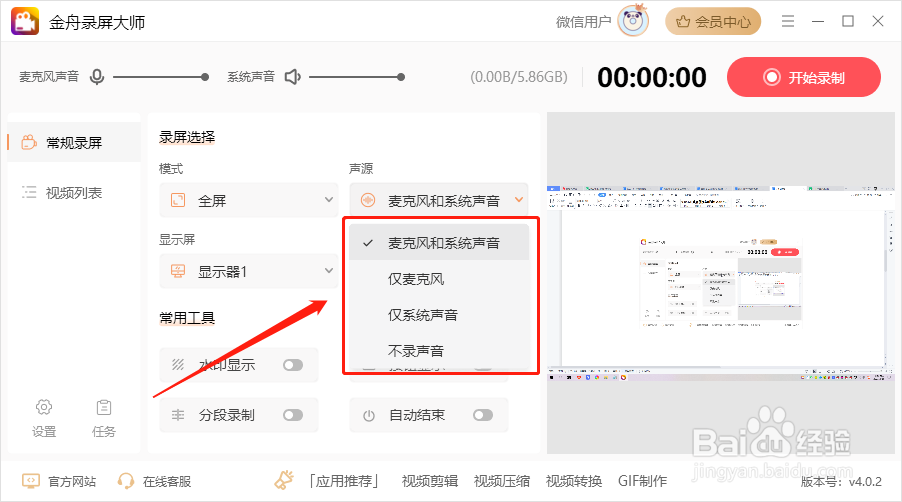This screenshot has width=902, height=502.
Task: Open 设置 settings gear
Action: [x=44, y=417]
